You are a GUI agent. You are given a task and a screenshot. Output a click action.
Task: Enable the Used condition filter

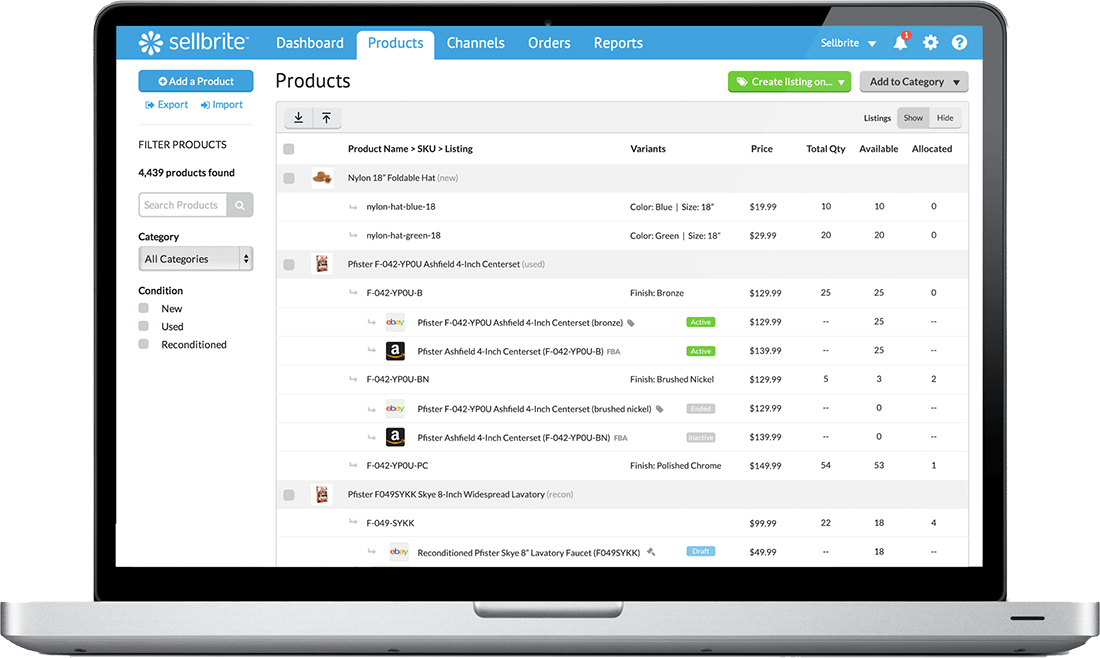tap(144, 326)
